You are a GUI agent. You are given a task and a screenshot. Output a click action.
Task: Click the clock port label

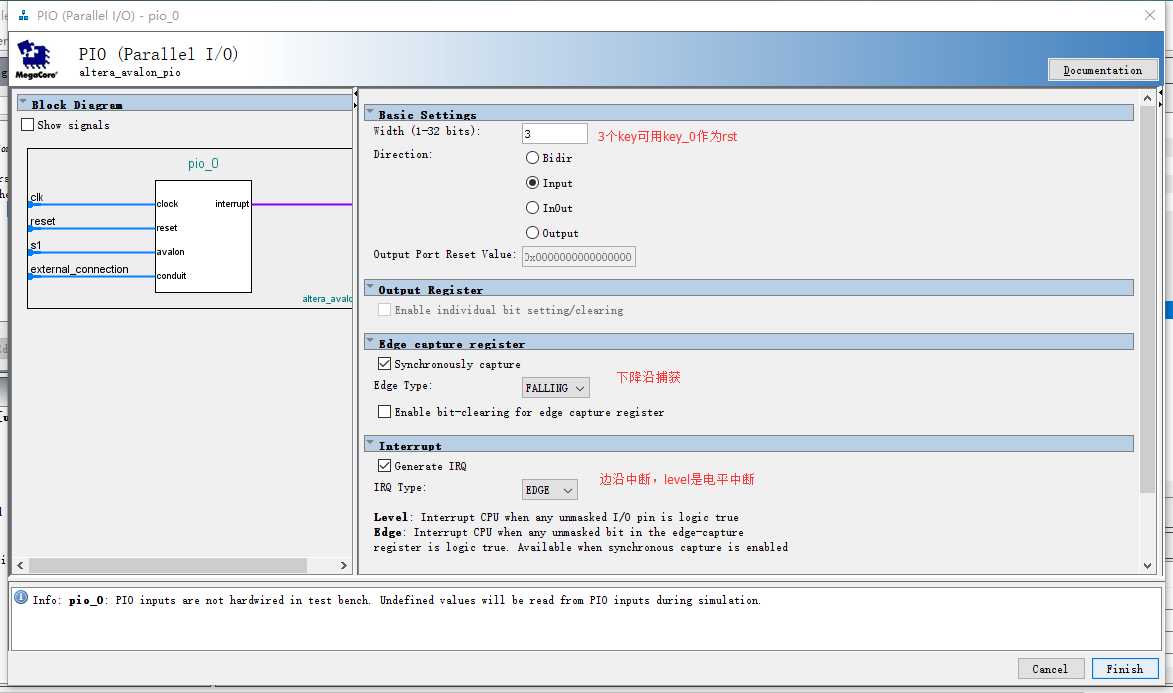168,204
